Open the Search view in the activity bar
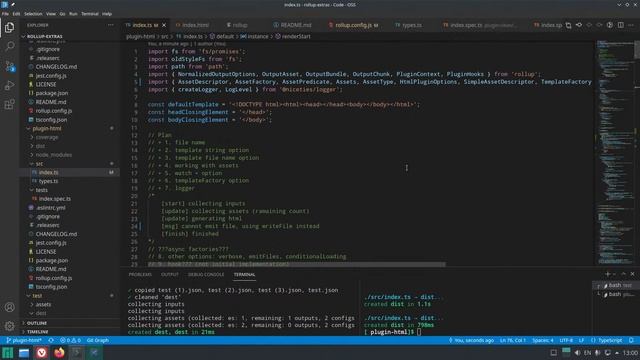640x360 pixels. 9,46
